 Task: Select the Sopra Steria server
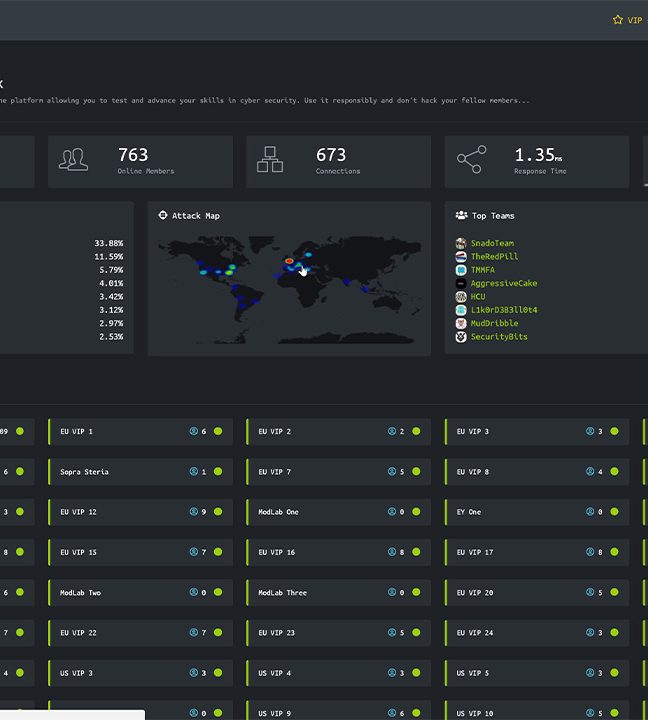141,472
